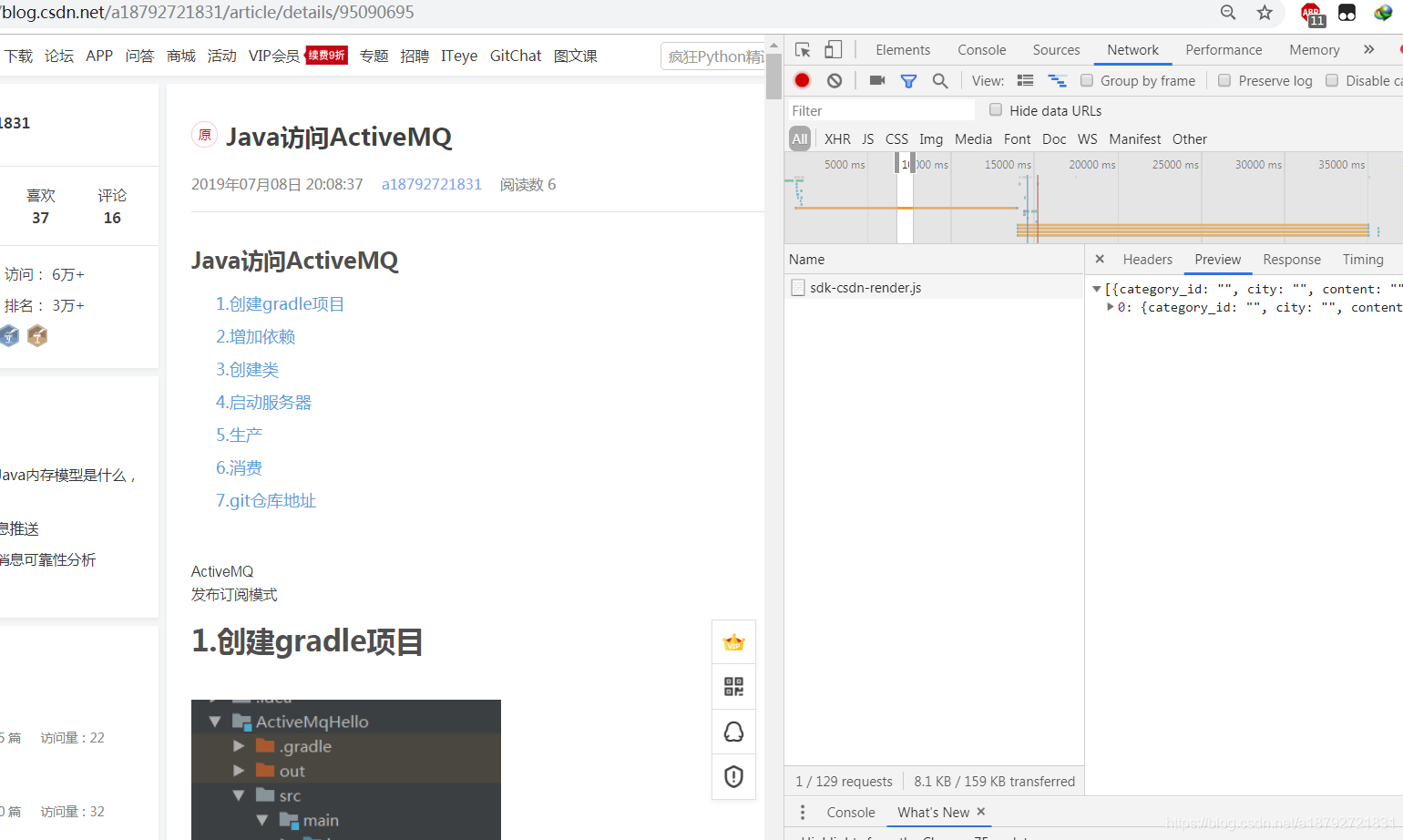Switch to large request rows view

pyautogui.click(x=1025, y=80)
